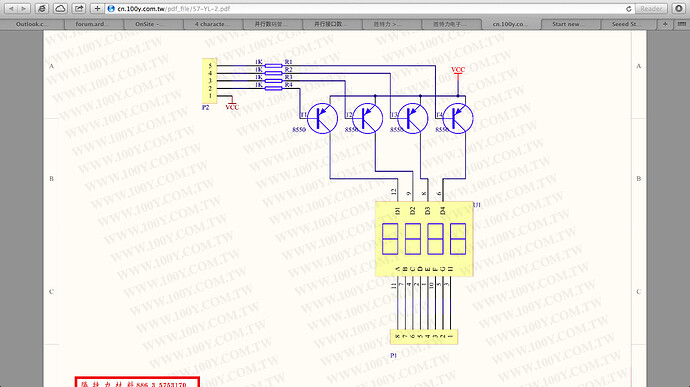Open a new tab with plus button
Viewport: 690px width, 387px height.
tap(665, 24)
